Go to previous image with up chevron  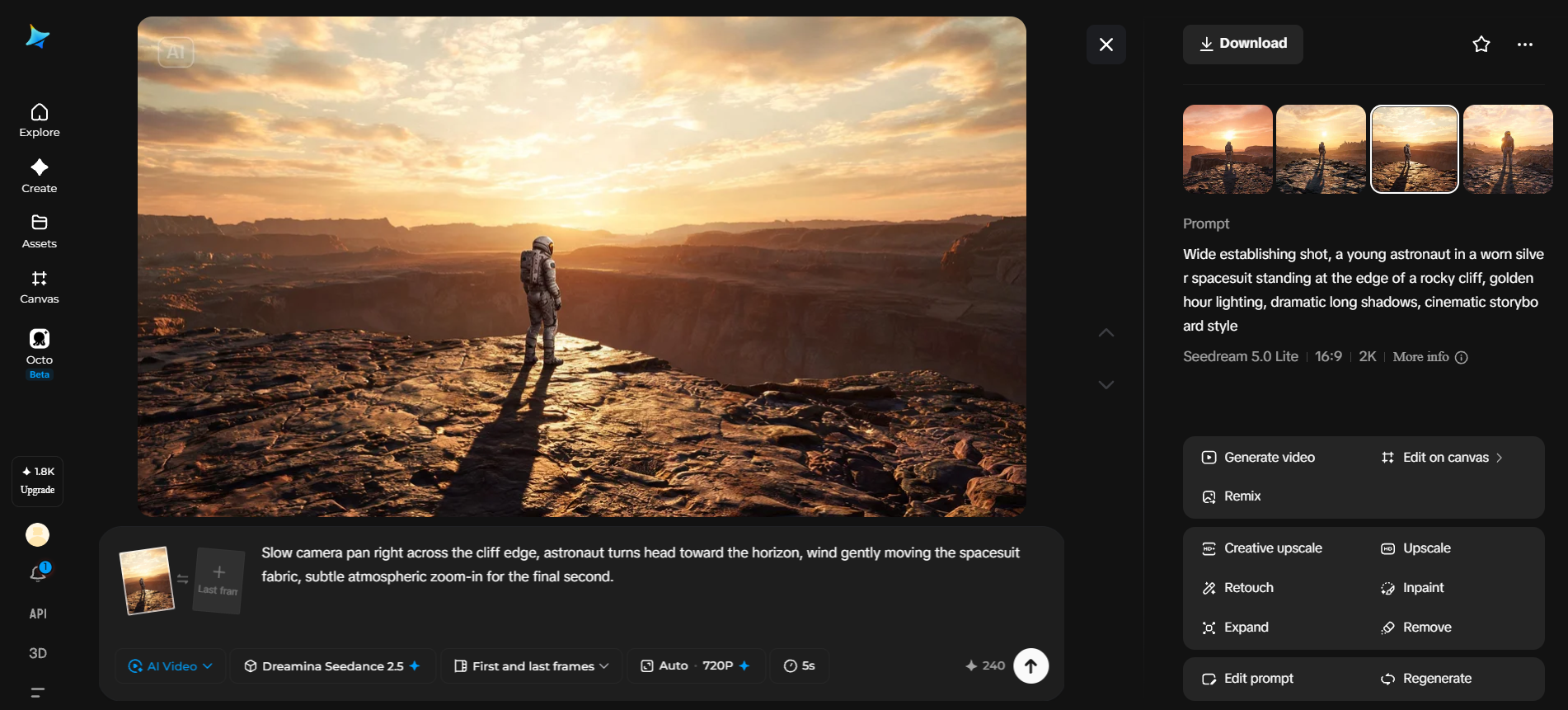[1106, 332]
